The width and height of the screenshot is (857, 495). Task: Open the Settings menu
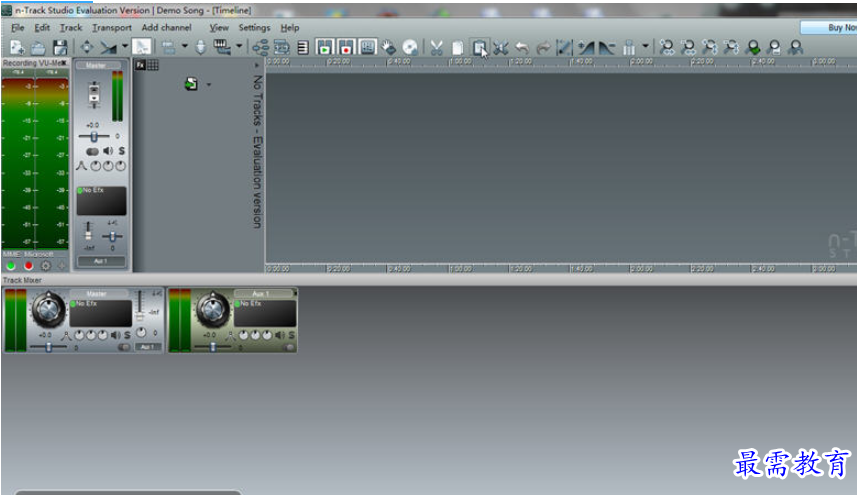[x=254, y=27]
